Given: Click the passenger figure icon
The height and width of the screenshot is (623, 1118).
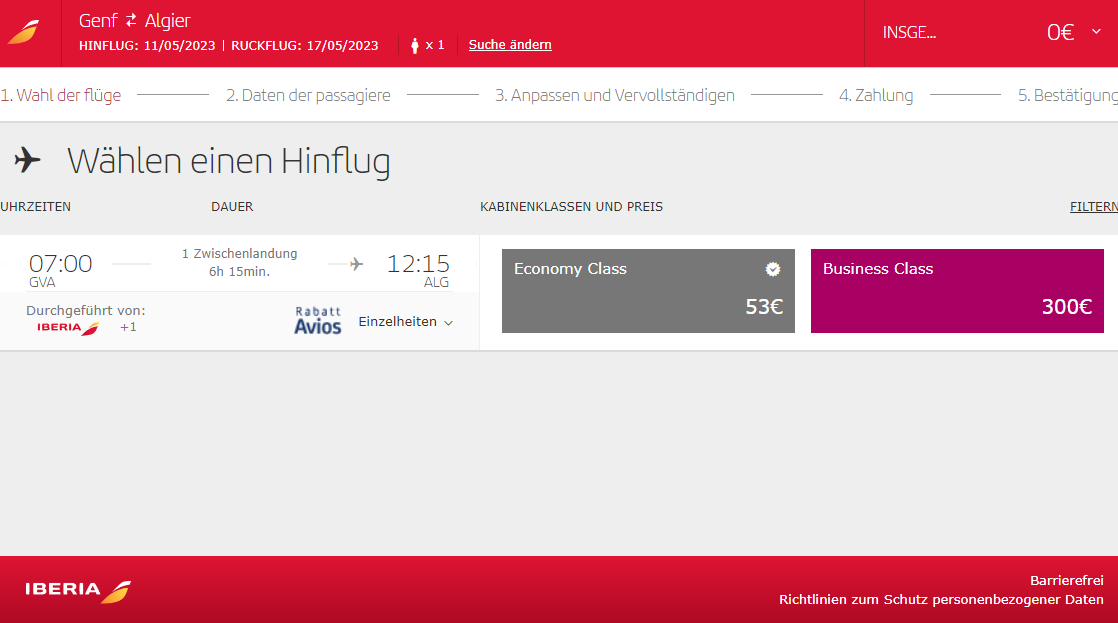Looking at the screenshot, I should pos(414,46).
